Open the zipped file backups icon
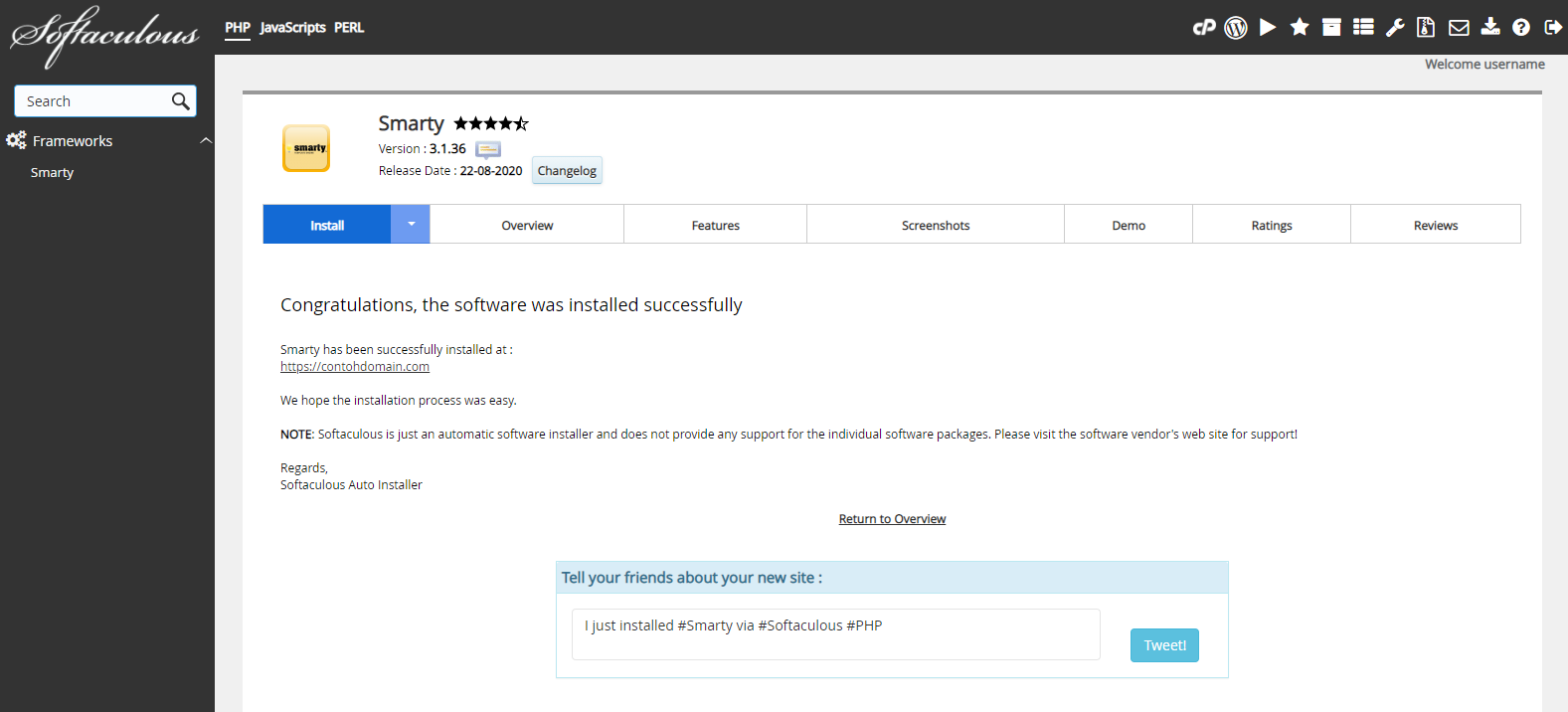Image resolution: width=1568 pixels, height=712 pixels. (1426, 27)
